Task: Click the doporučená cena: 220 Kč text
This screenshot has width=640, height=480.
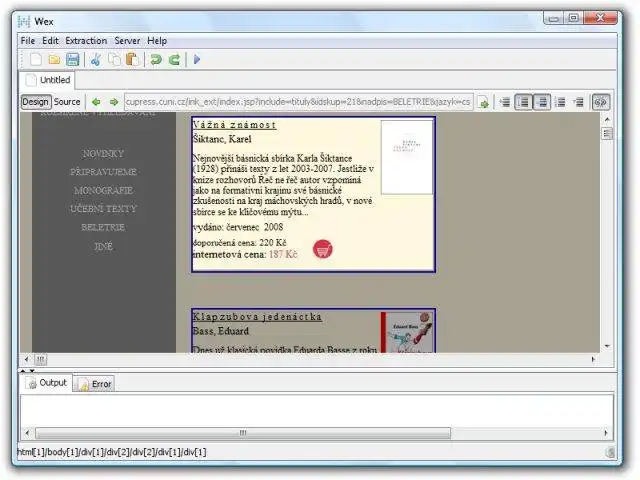Action: pyautogui.click(x=239, y=243)
